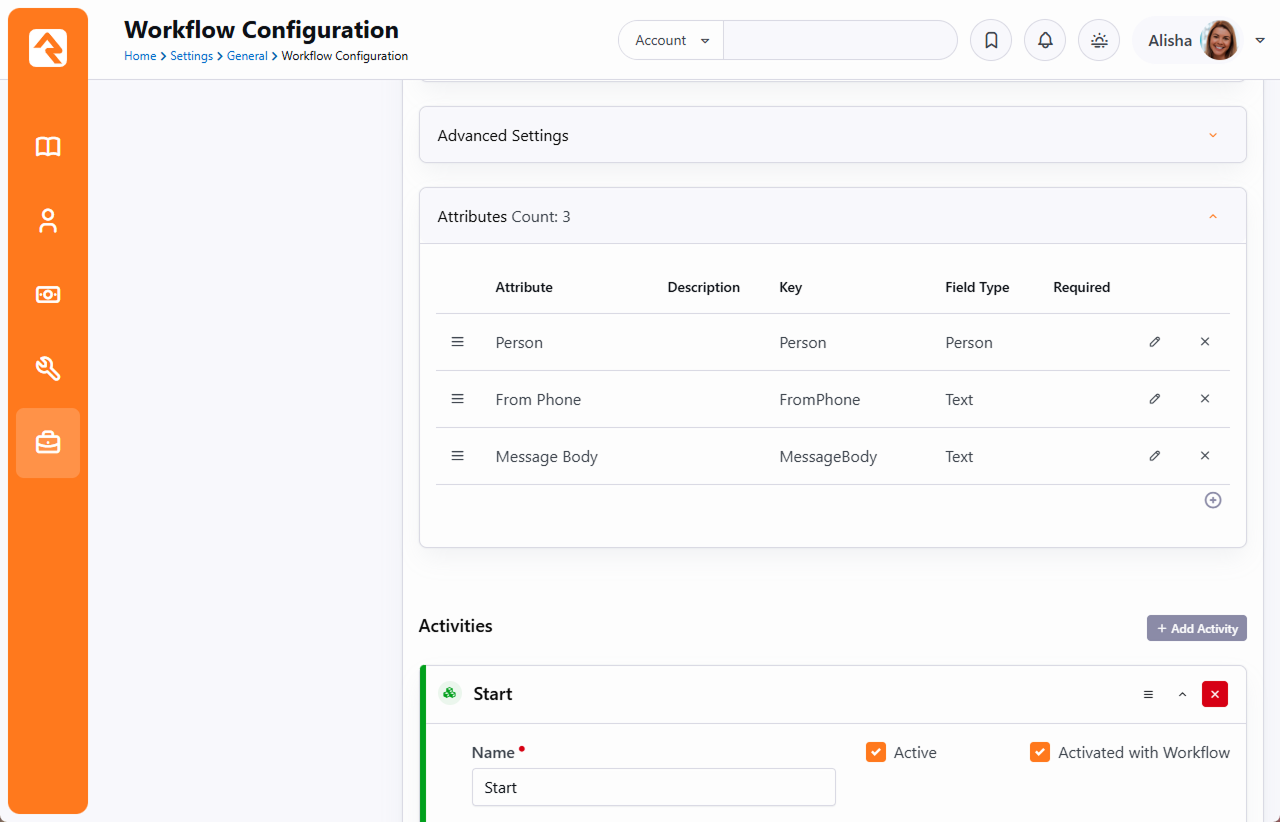Open the briefcase Admin sidebar item

coord(48,443)
